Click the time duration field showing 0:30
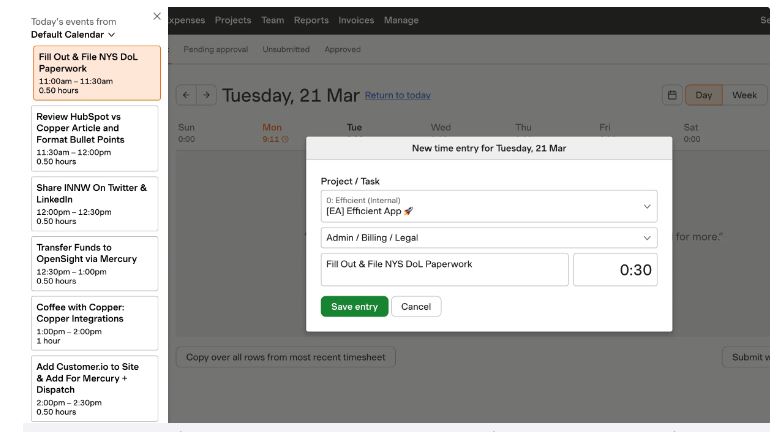781x432 pixels. click(x=615, y=270)
